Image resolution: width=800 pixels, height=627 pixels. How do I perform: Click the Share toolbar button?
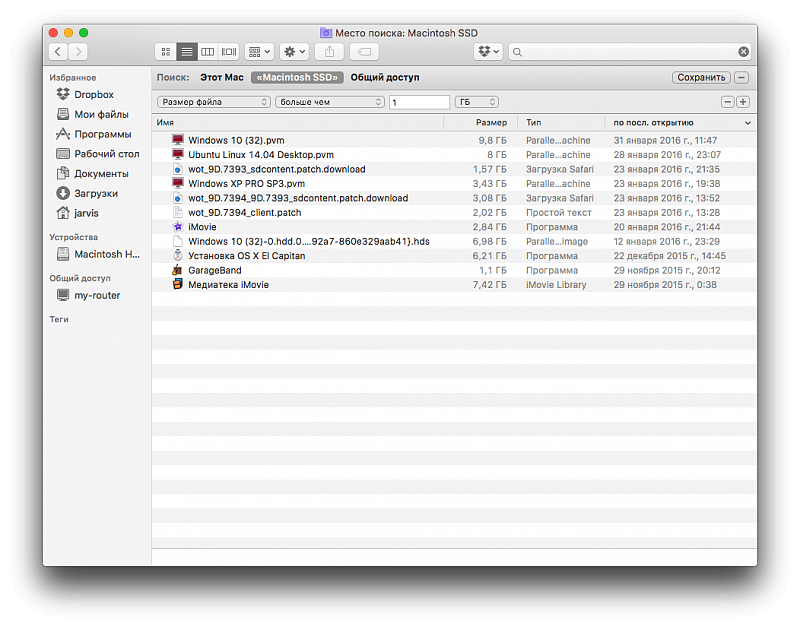click(329, 51)
